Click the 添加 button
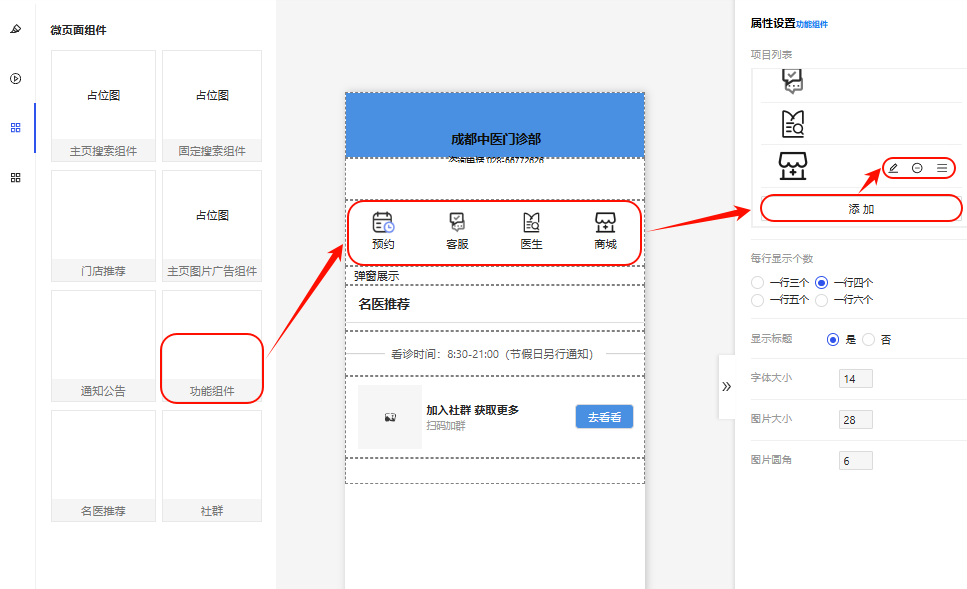The width and height of the screenshot is (967, 589). click(x=861, y=208)
